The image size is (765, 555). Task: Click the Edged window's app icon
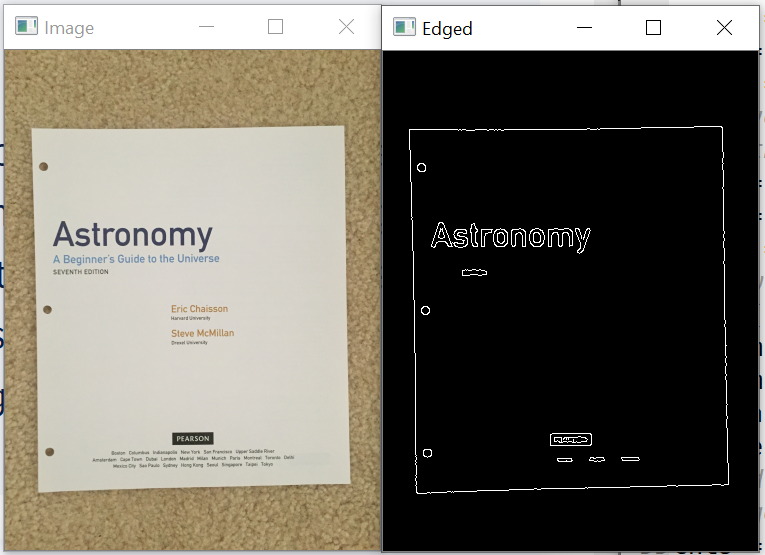pyautogui.click(x=404, y=28)
